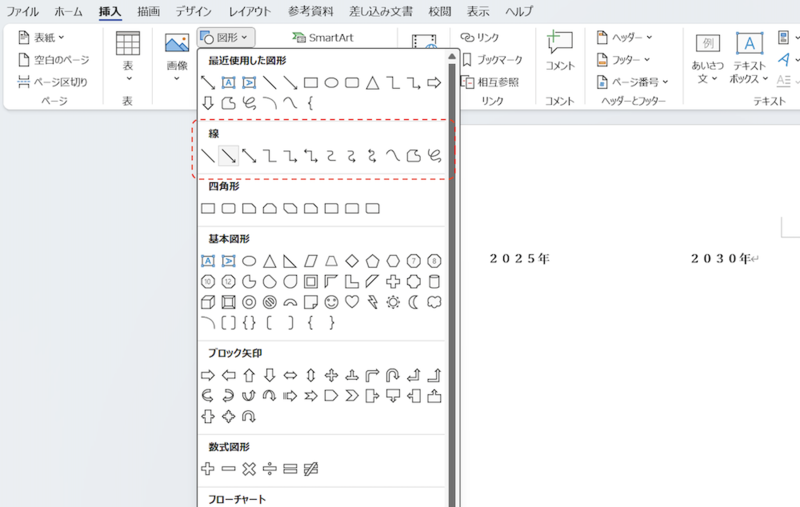Add a コメント comment

[x=560, y=50]
